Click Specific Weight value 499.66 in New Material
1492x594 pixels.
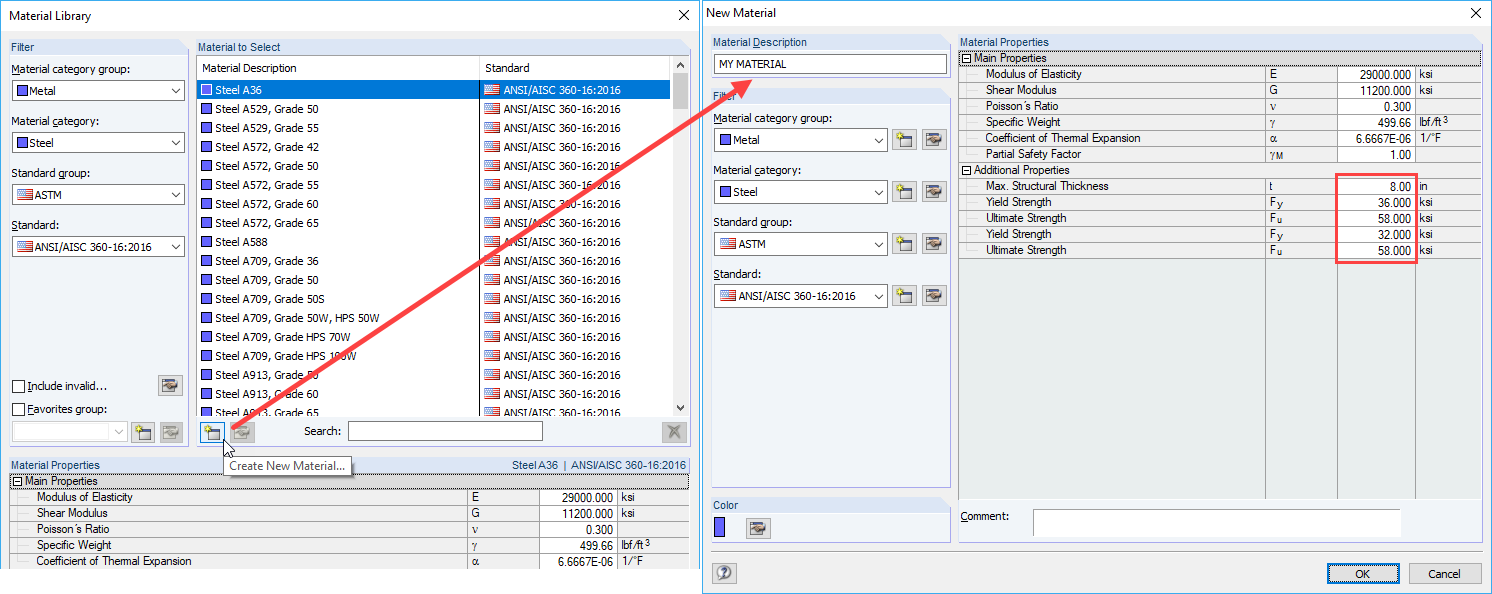(x=1376, y=122)
